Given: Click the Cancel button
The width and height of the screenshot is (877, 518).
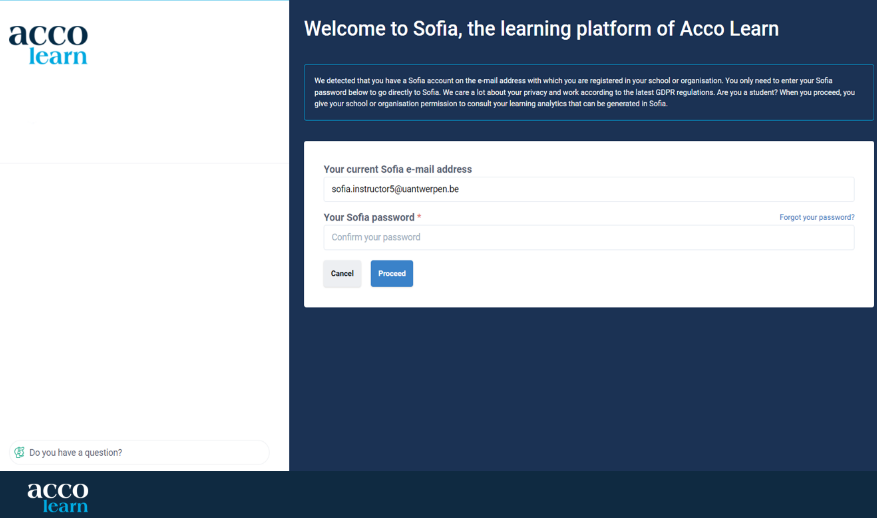Looking at the screenshot, I should coord(342,274).
